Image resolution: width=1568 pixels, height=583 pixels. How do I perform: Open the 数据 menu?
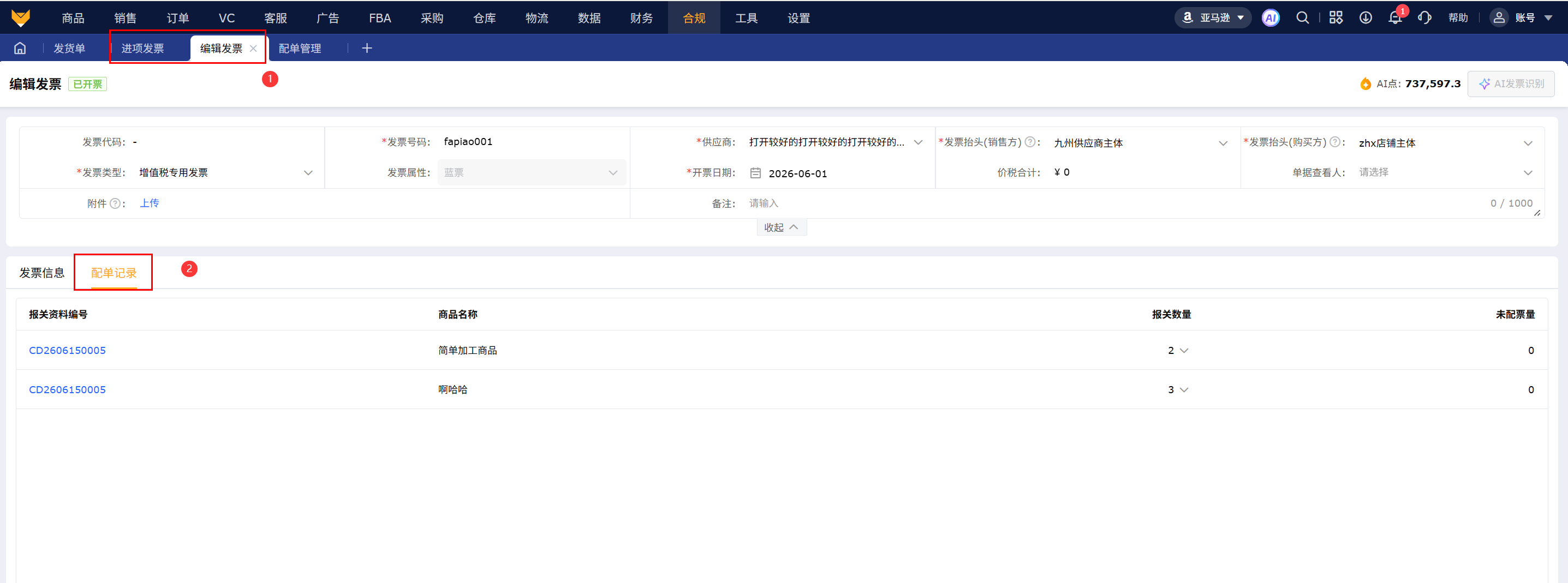tap(589, 17)
